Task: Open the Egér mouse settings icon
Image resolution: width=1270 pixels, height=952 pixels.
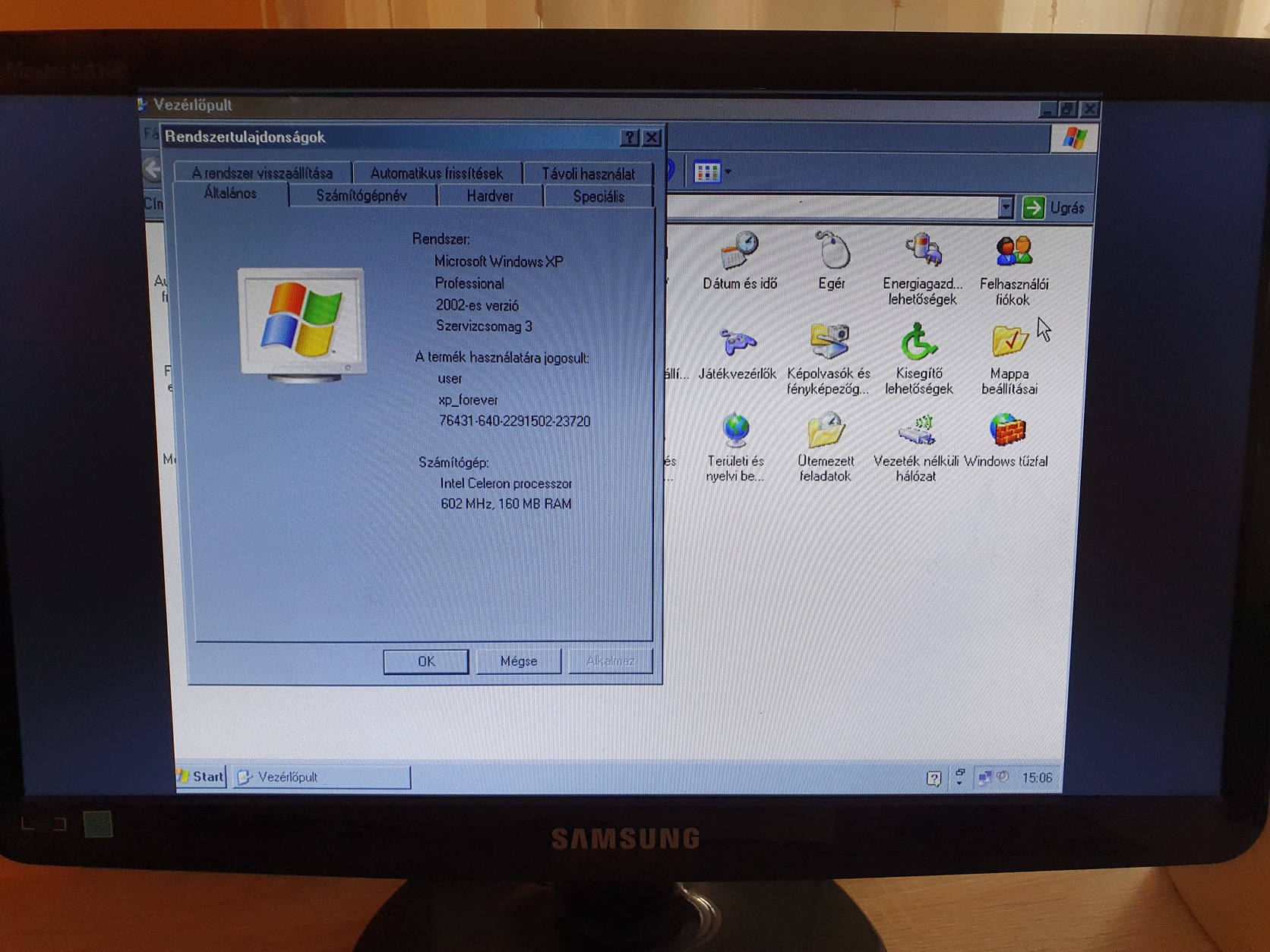Action: point(832,261)
